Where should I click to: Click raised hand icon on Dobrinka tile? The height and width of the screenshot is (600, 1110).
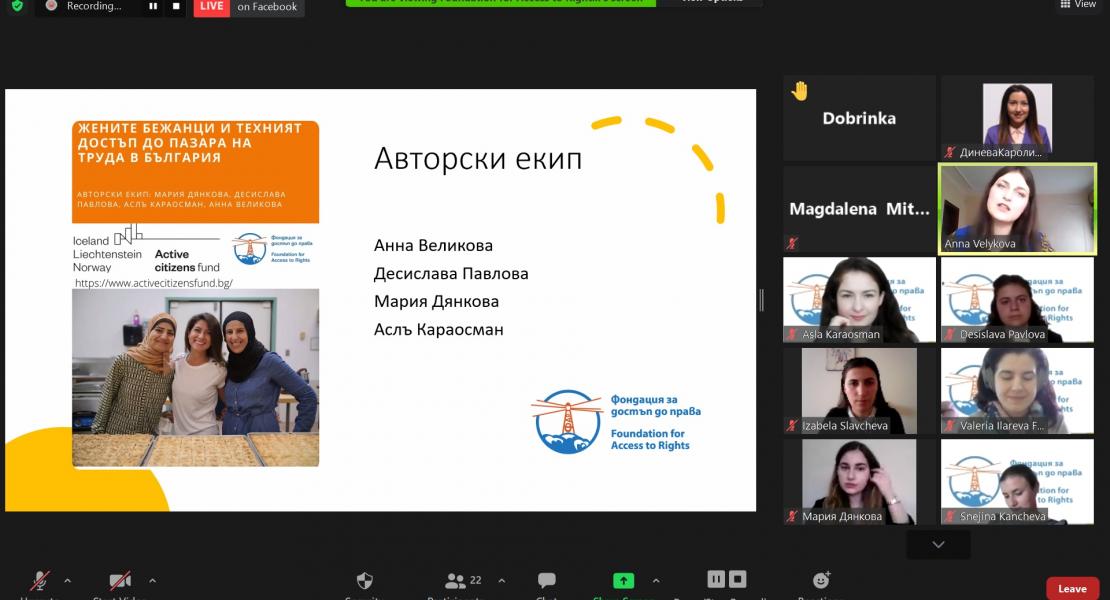[x=800, y=91]
